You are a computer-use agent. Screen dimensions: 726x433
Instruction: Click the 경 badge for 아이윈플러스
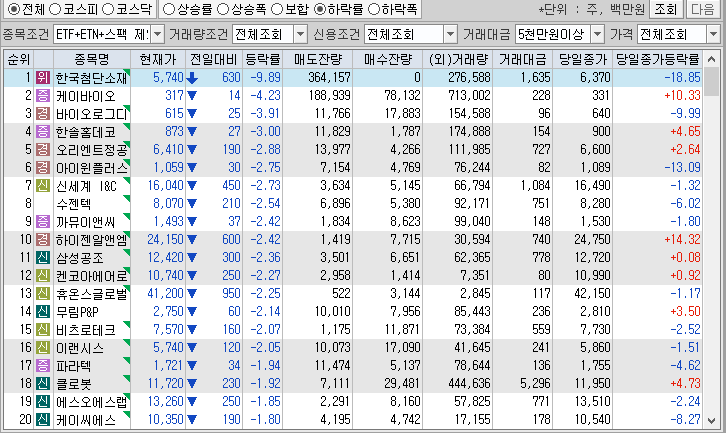coord(43,168)
